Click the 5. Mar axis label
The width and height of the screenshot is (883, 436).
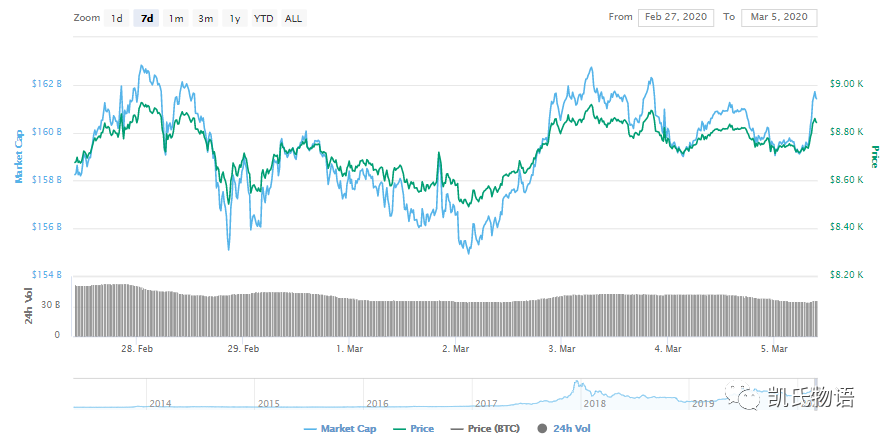click(773, 349)
